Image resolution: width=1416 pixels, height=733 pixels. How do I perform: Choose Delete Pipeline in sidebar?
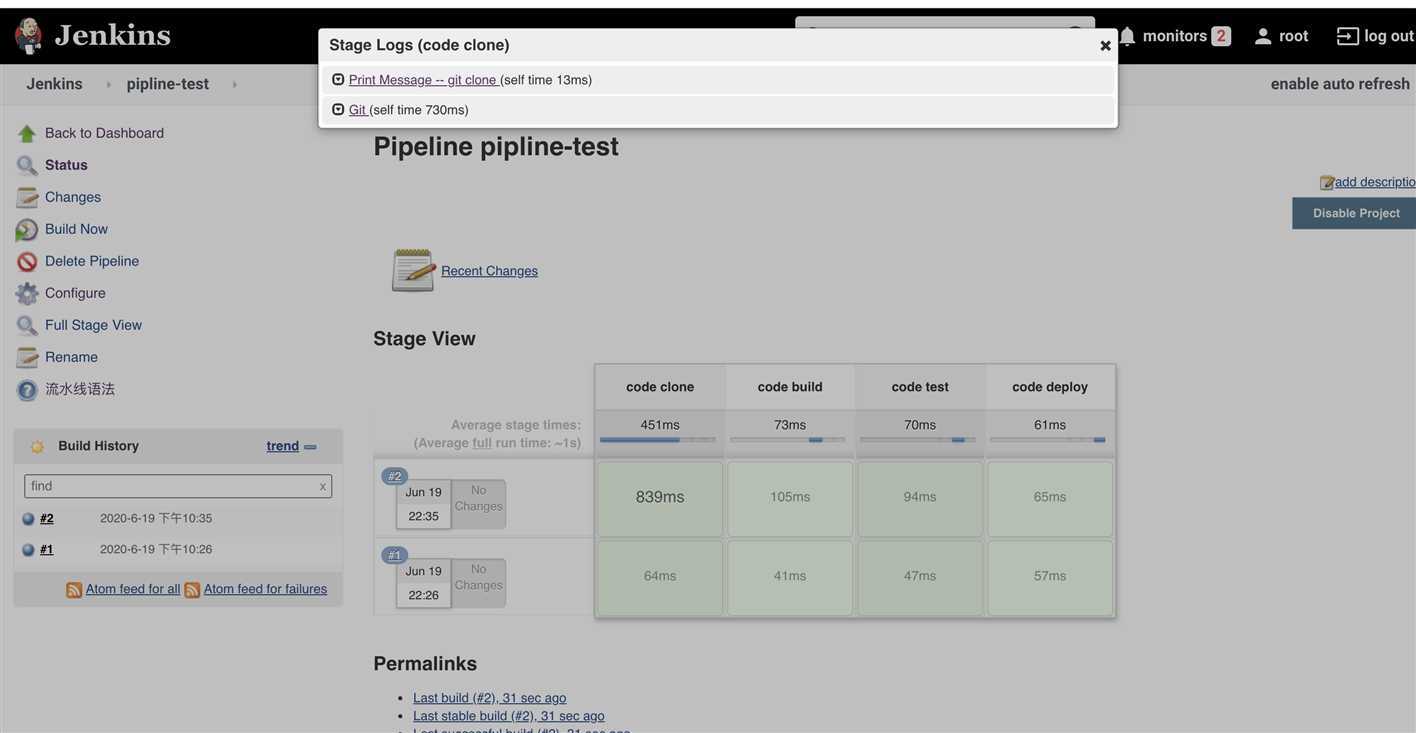click(x=92, y=261)
